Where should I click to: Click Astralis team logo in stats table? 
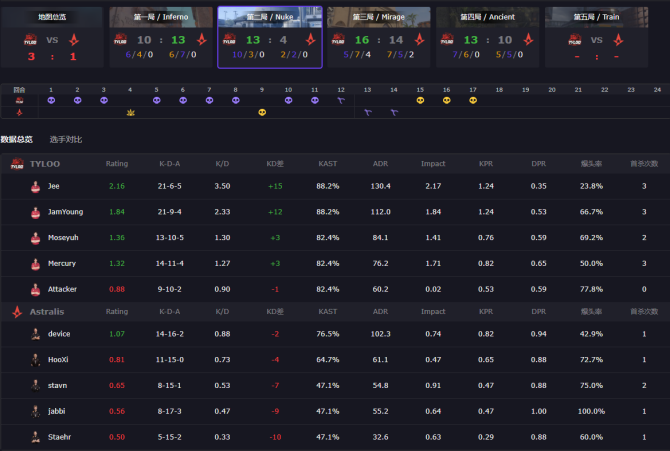(x=17, y=311)
